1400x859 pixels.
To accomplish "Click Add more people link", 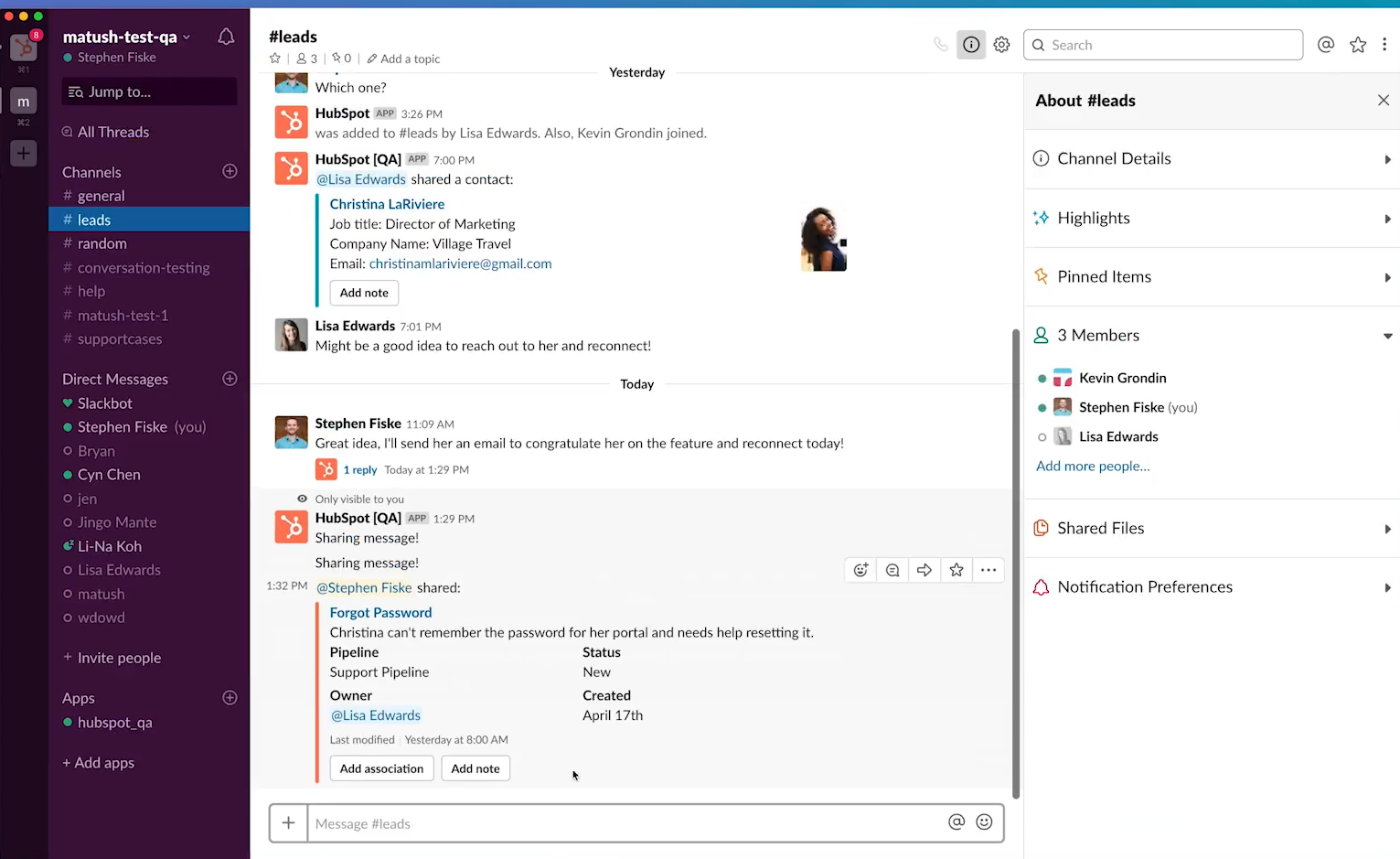I will [x=1093, y=466].
